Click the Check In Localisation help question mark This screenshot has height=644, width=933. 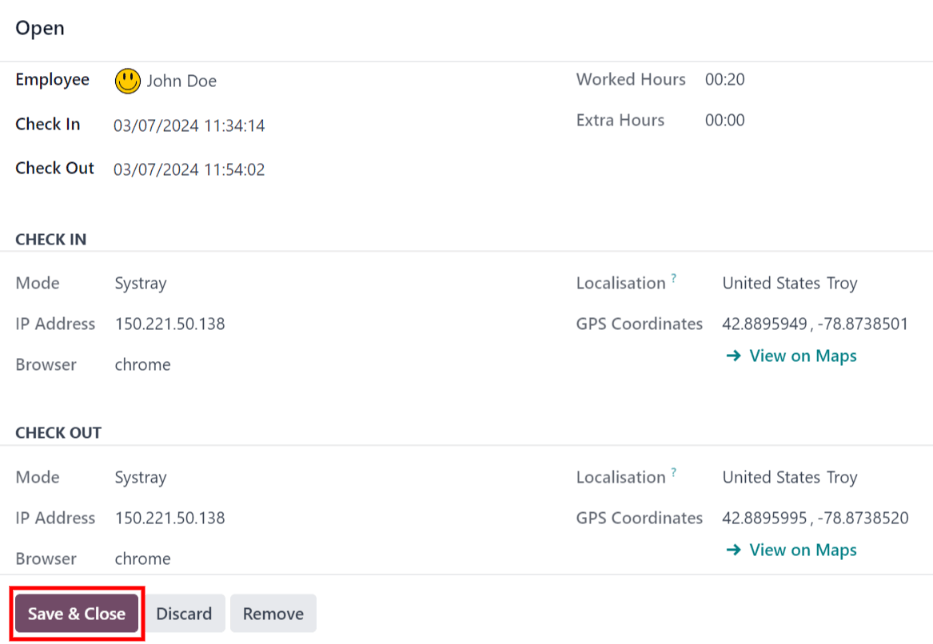[674, 279]
